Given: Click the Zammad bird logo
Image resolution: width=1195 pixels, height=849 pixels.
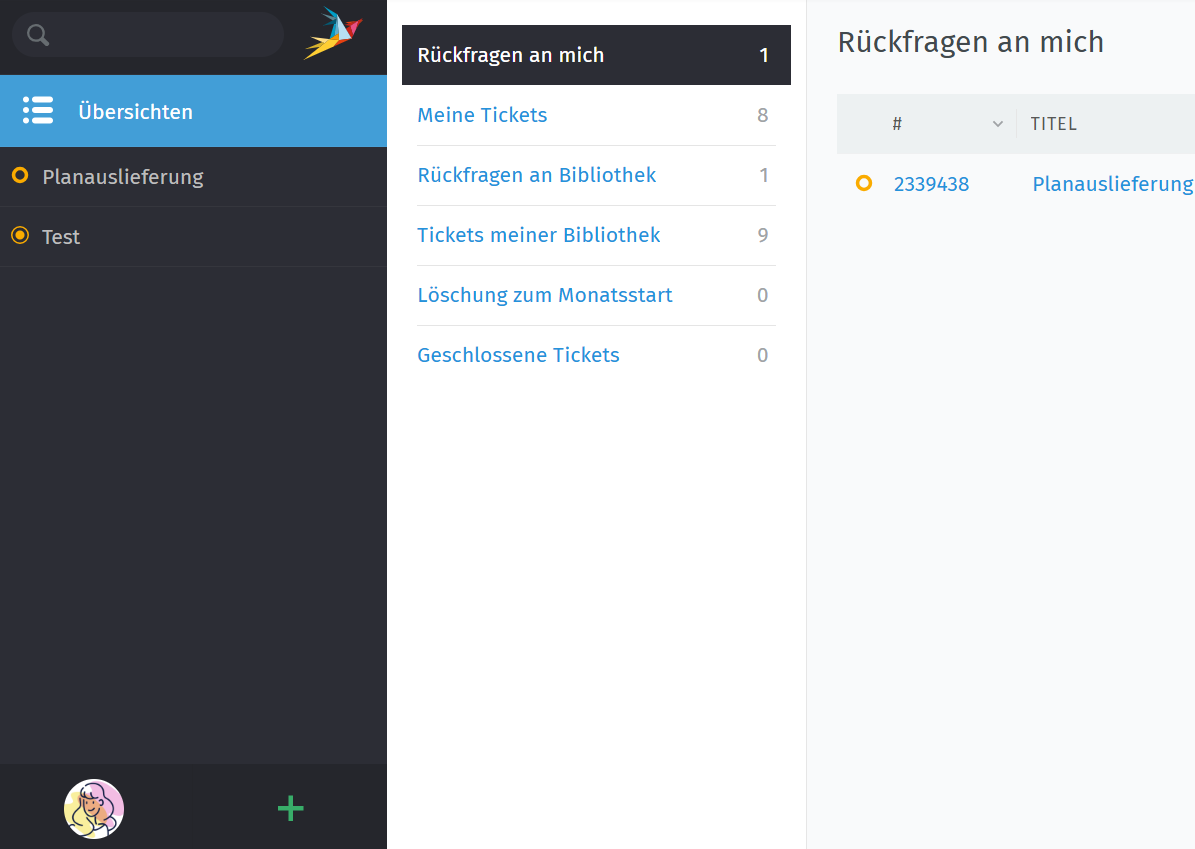Looking at the screenshot, I should pyautogui.click(x=334, y=34).
